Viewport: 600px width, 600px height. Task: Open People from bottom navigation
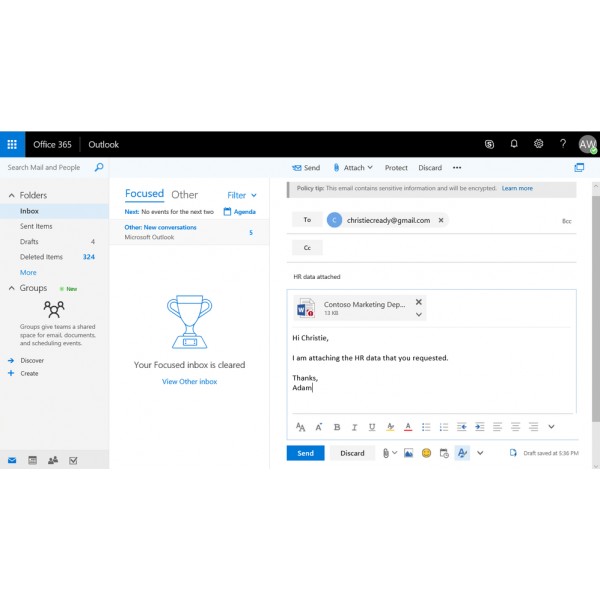click(x=52, y=460)
